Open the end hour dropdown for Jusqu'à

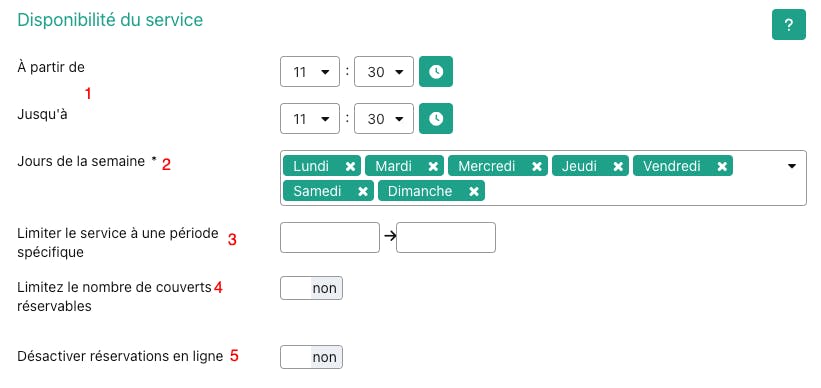click(x=310, y=119)
